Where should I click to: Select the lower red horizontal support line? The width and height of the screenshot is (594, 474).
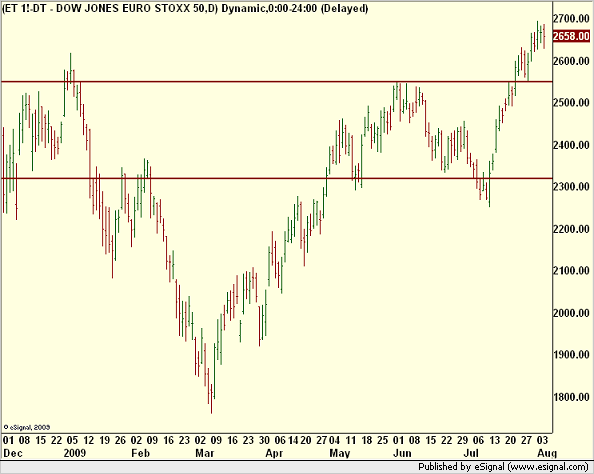pyautogui.click(x=277, y=178)
